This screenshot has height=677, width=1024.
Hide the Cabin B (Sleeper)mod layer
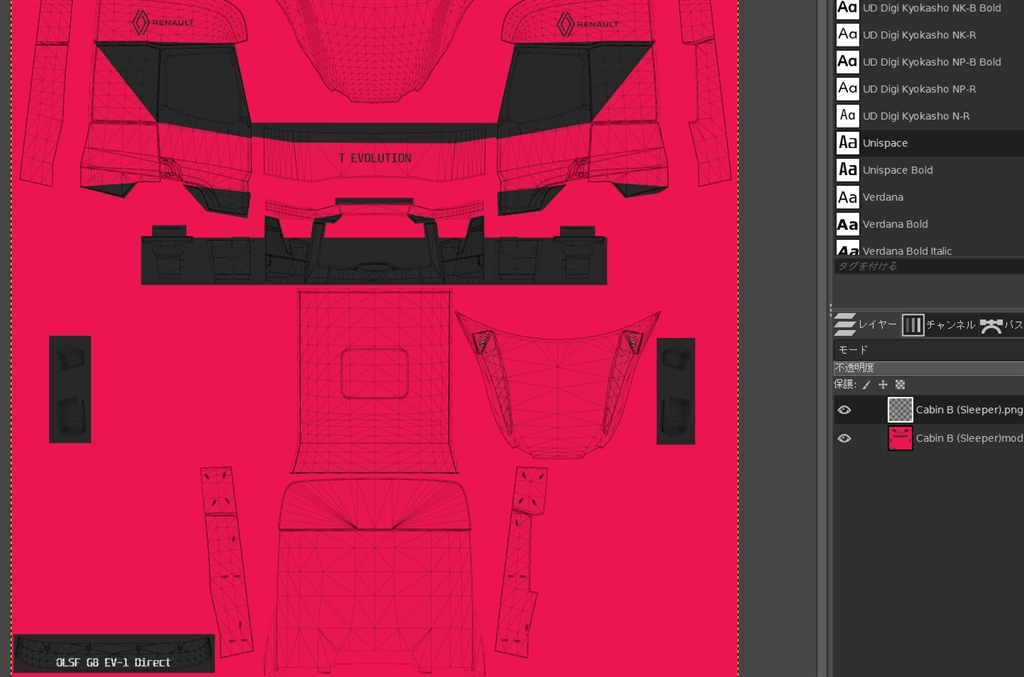[844, 438]
